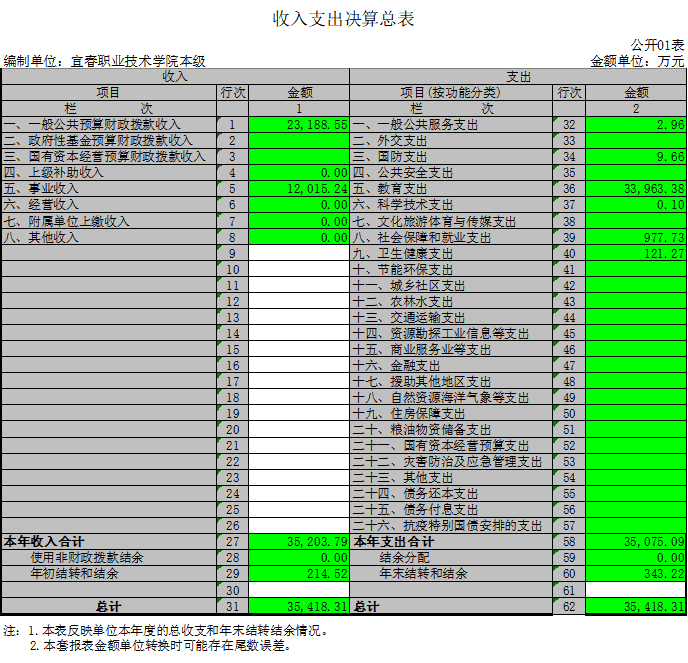688x663 pixels.
Task: Select the 年初结转和结余 value 214.52
Action: click(299, 574)
